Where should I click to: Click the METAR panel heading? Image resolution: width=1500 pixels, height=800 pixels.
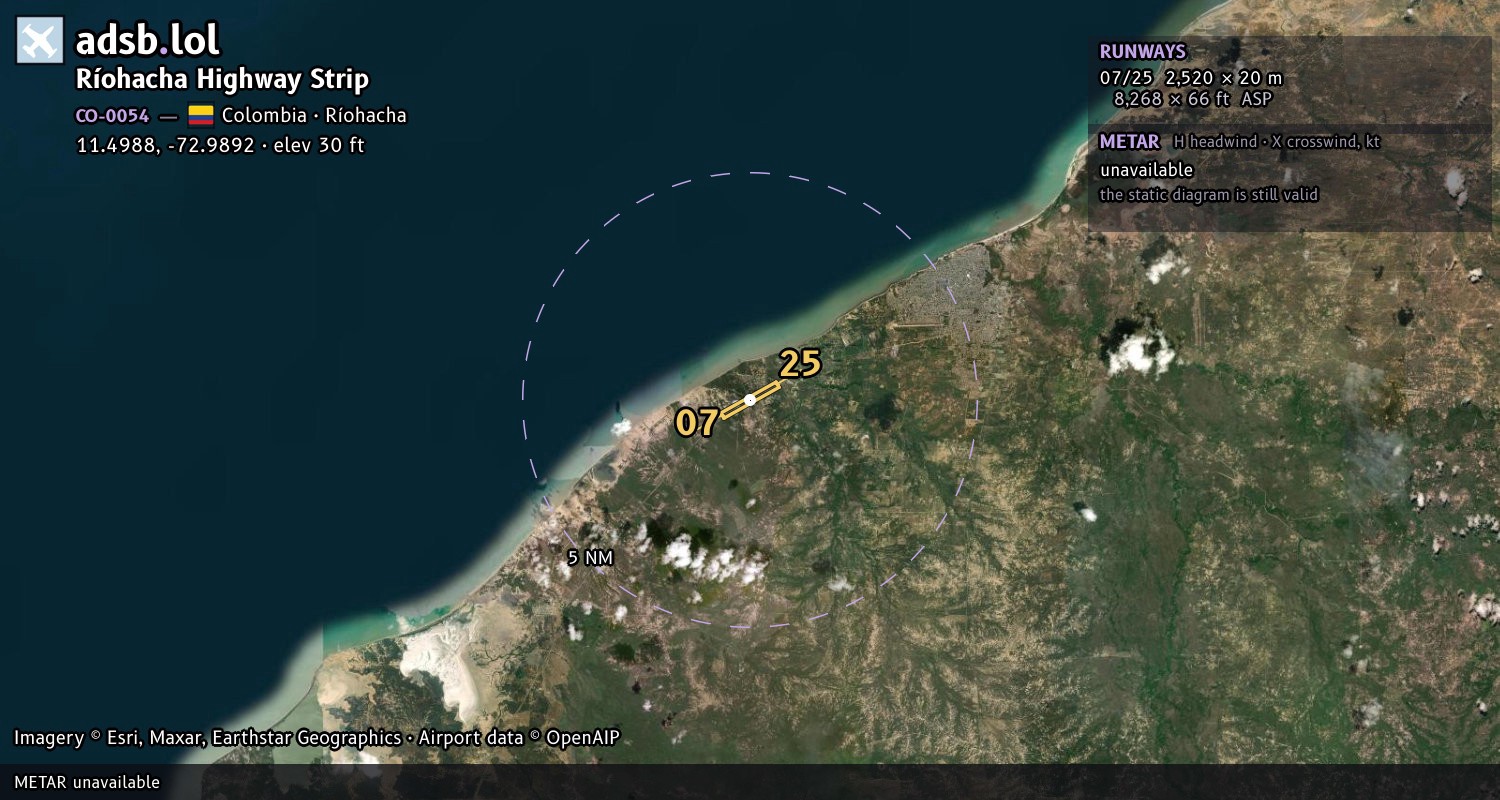click(1129, 142)
